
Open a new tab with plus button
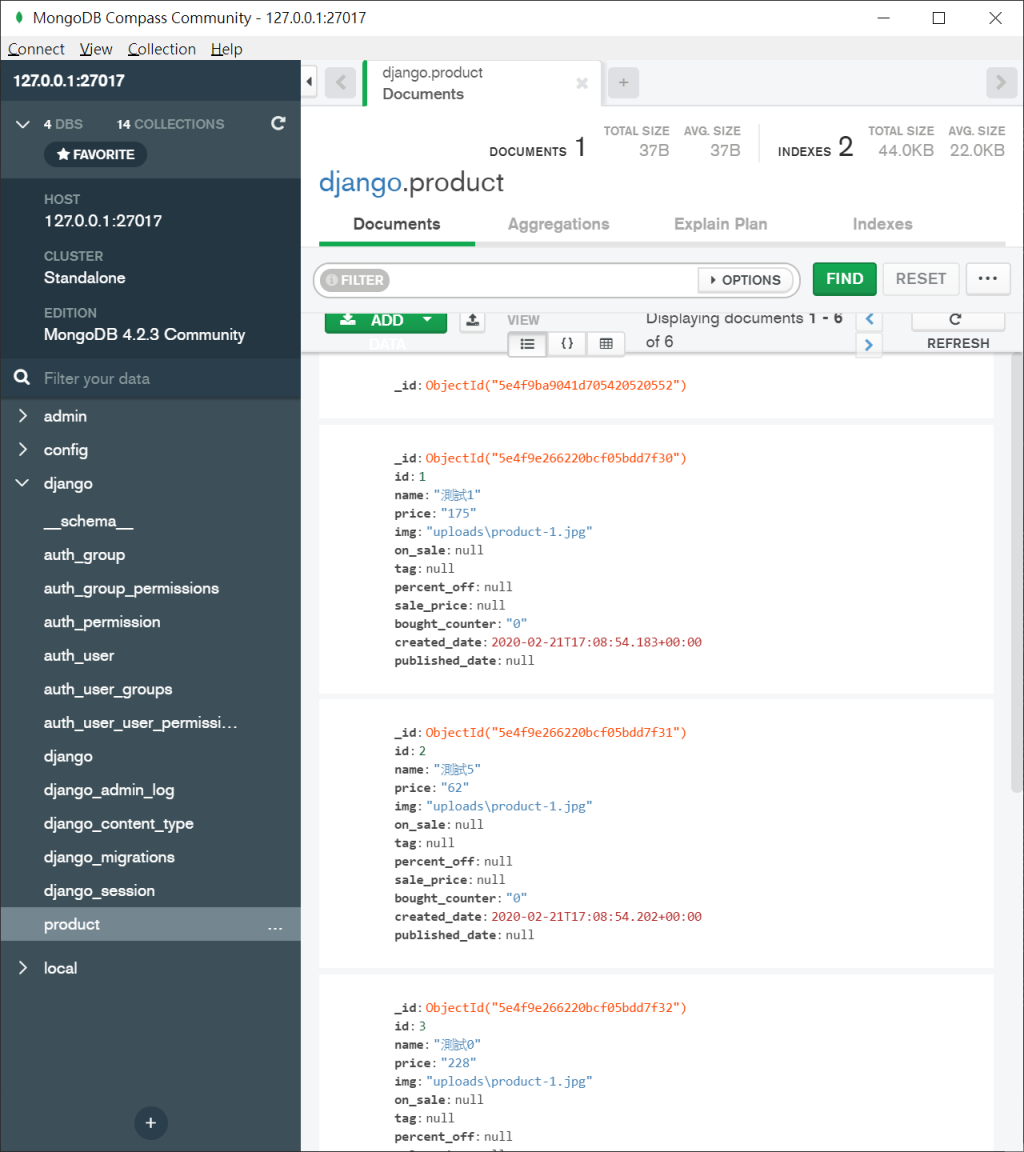point(624,82)
